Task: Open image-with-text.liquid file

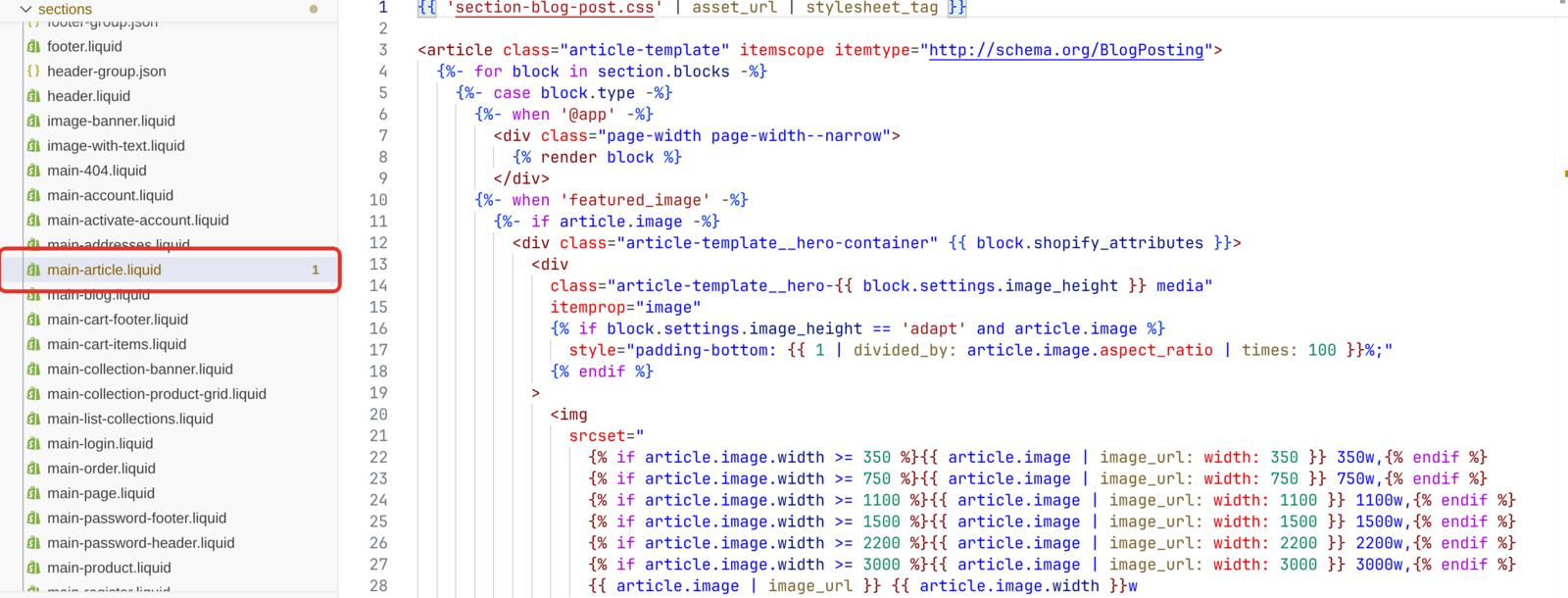Action: pos(116,145)
